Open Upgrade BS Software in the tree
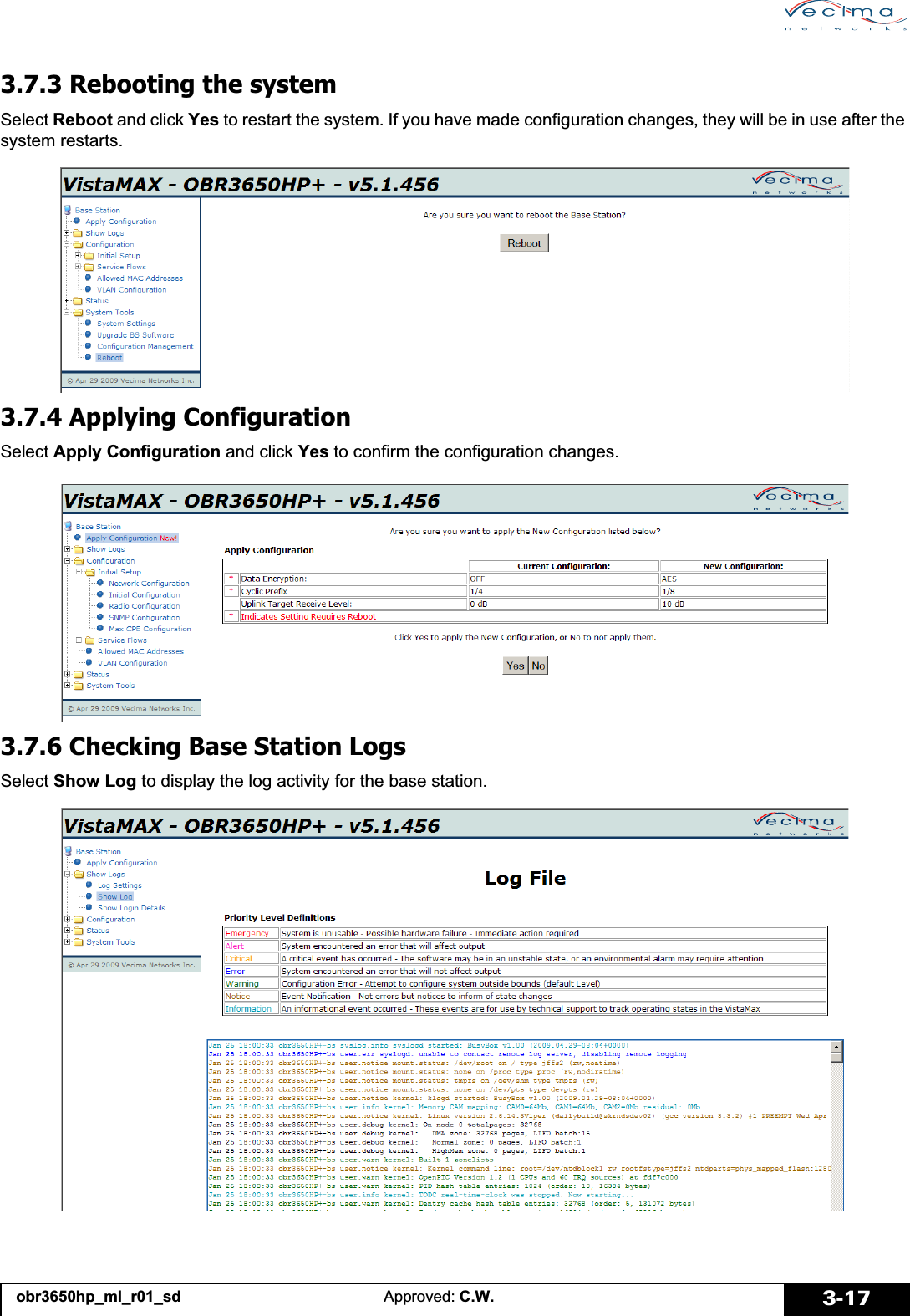The height and width of the screenshot is (1316, 910). point(135,334)
